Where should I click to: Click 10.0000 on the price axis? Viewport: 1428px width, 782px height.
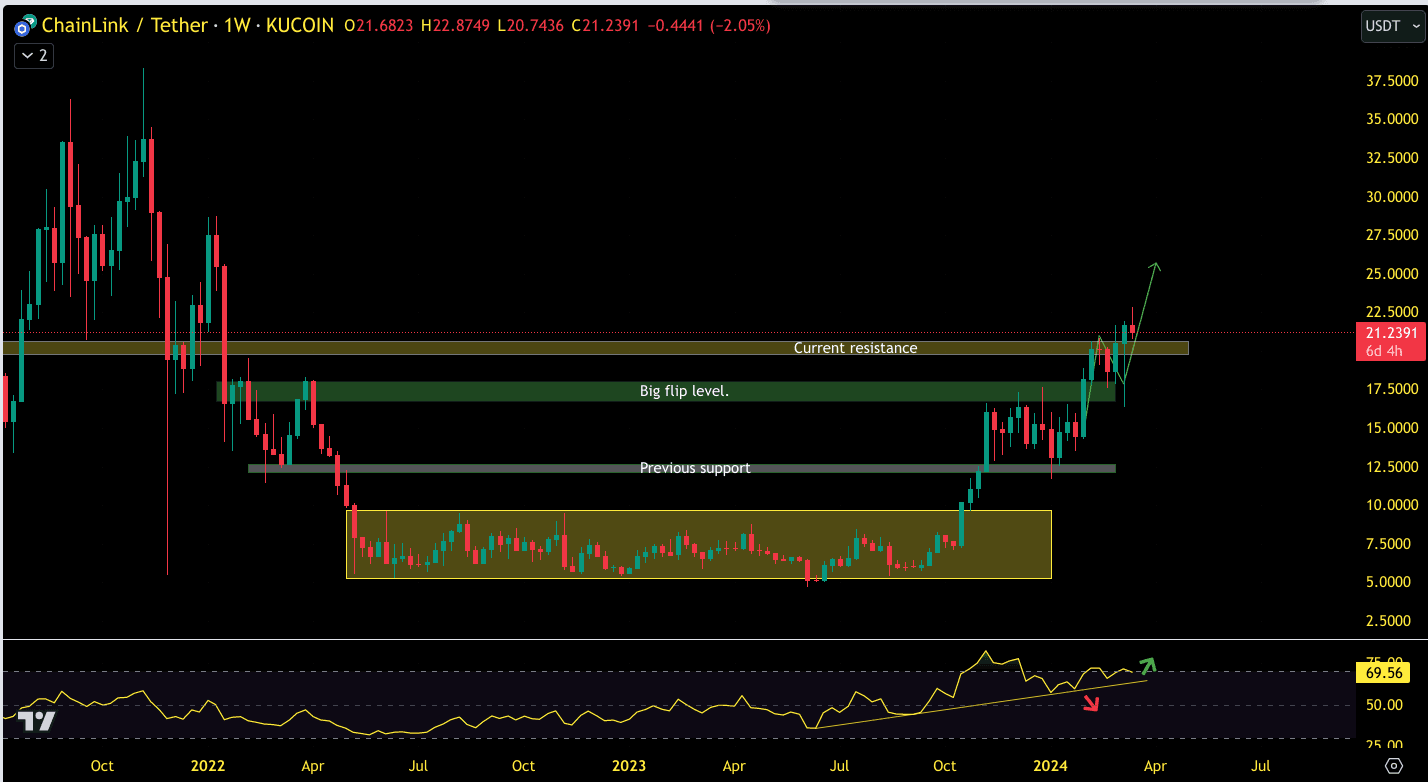1393,504
